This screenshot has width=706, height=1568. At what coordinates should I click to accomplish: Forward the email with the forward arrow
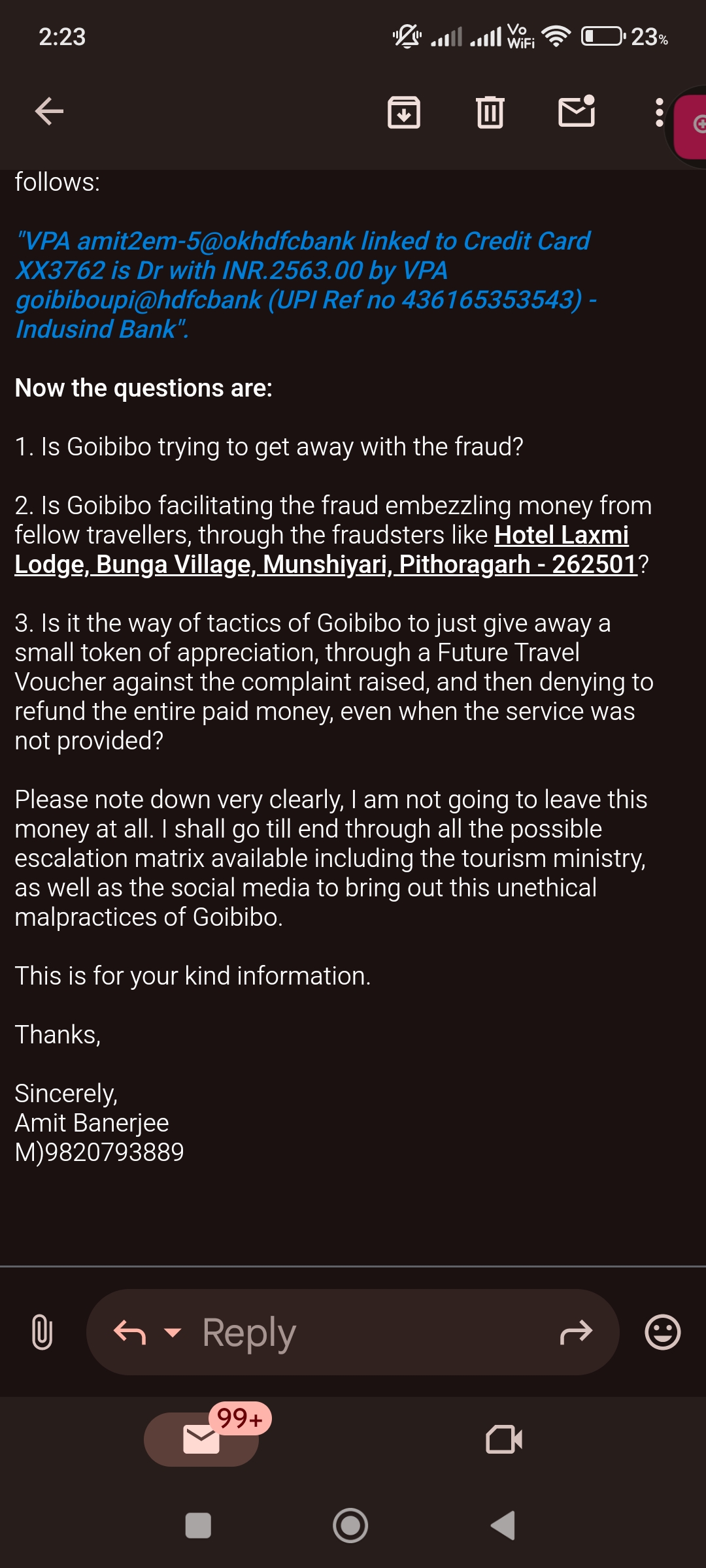pyautogui.click(x=577, y=1332)
